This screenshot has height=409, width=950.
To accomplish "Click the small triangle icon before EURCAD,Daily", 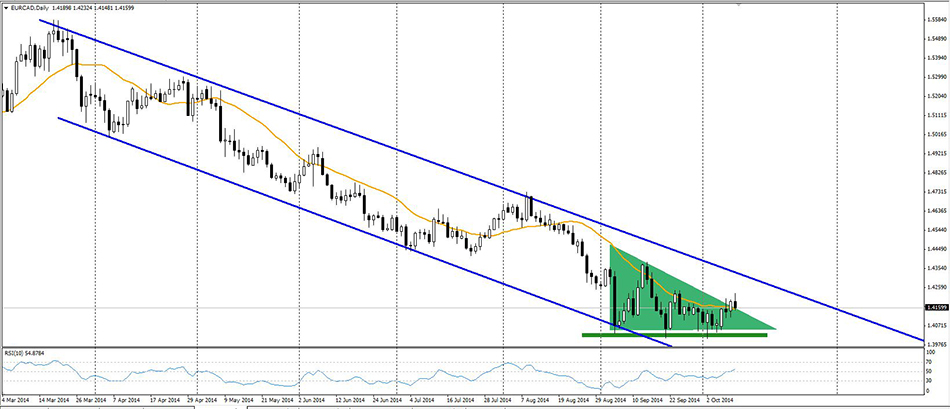I will coord(6,8).
